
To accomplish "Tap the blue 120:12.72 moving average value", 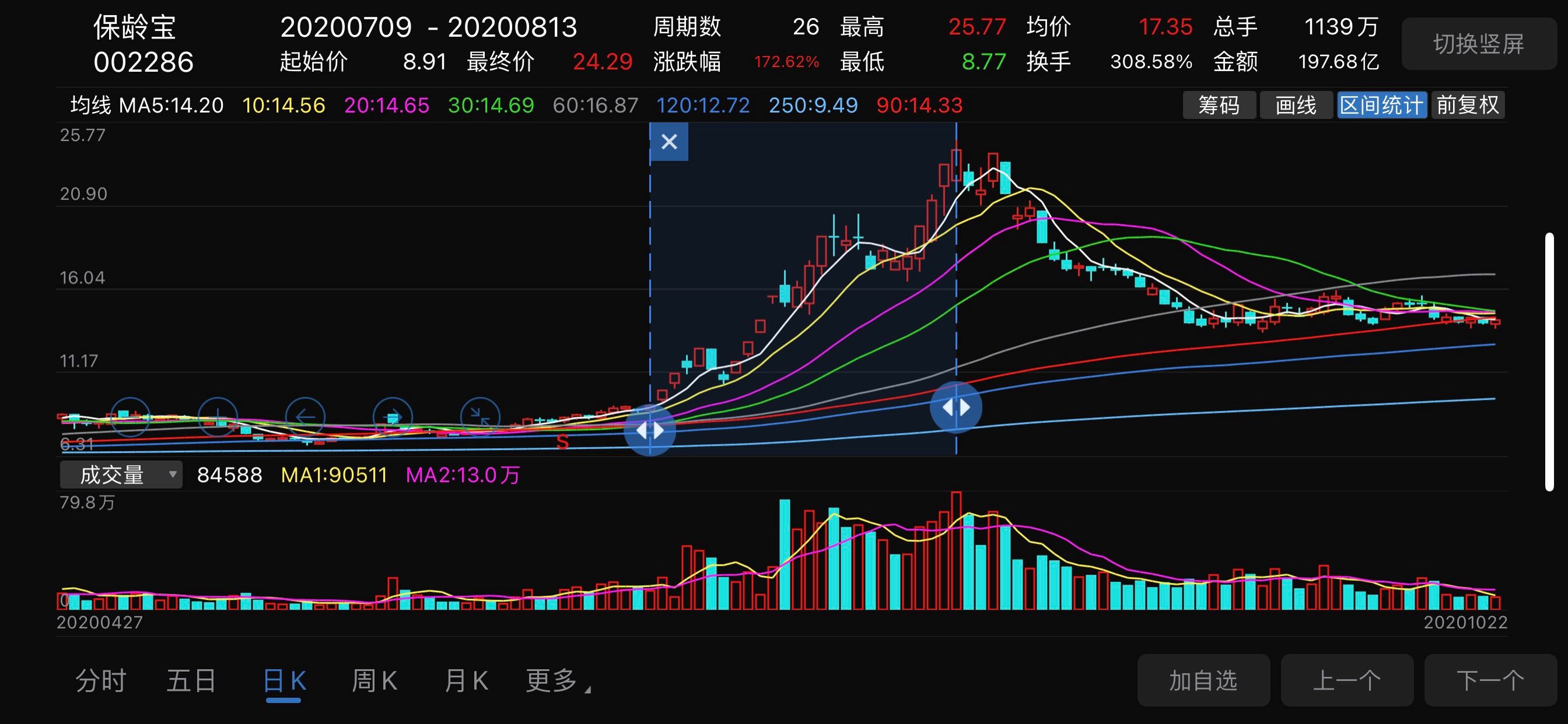I will tap(703, 106).
